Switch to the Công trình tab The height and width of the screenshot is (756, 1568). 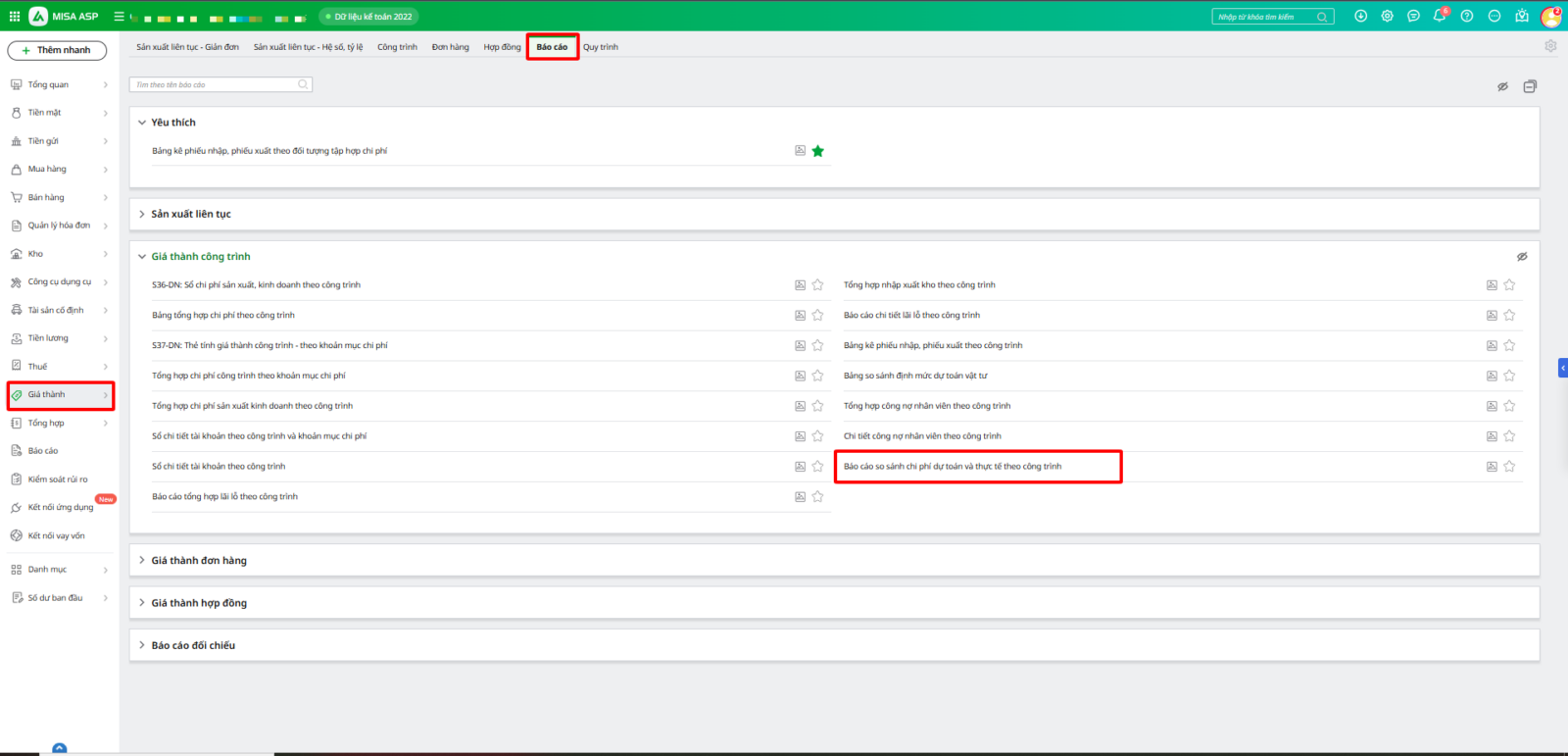click(397, 47)
